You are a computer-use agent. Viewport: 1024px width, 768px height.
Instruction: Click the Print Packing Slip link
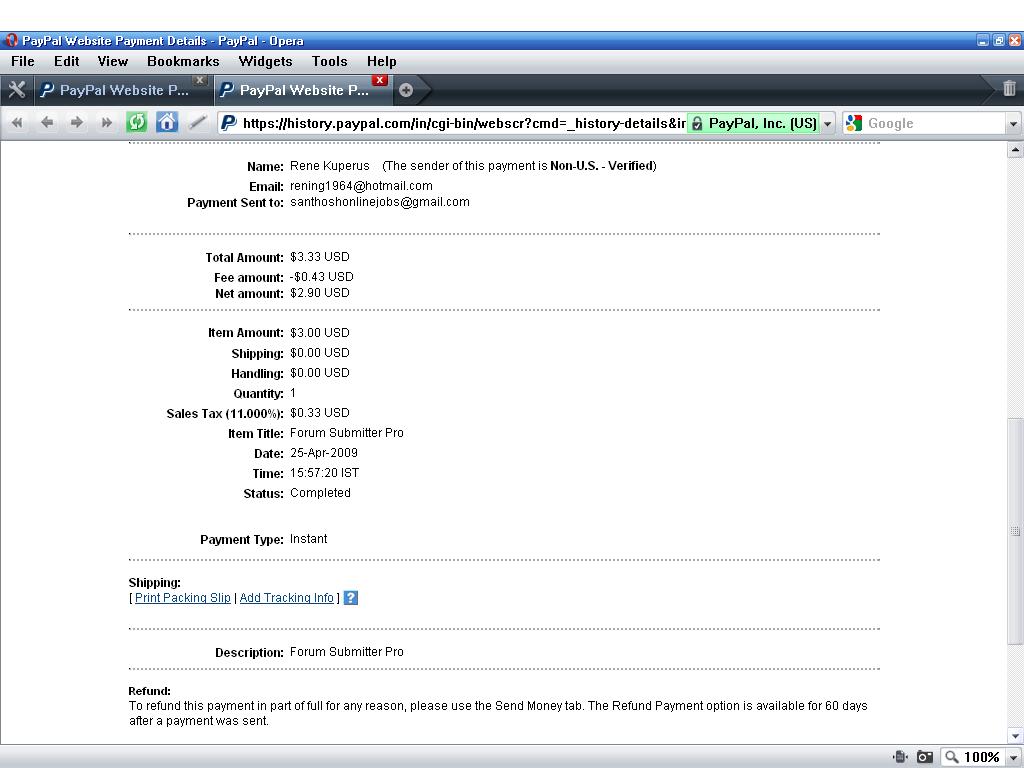(x=183, y=598)
